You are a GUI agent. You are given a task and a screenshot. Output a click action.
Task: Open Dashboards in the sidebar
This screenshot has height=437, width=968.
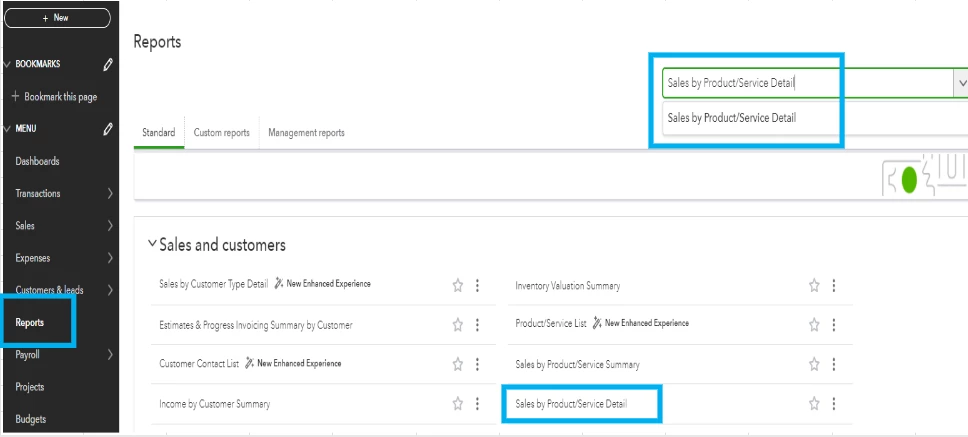pos(37,161)
